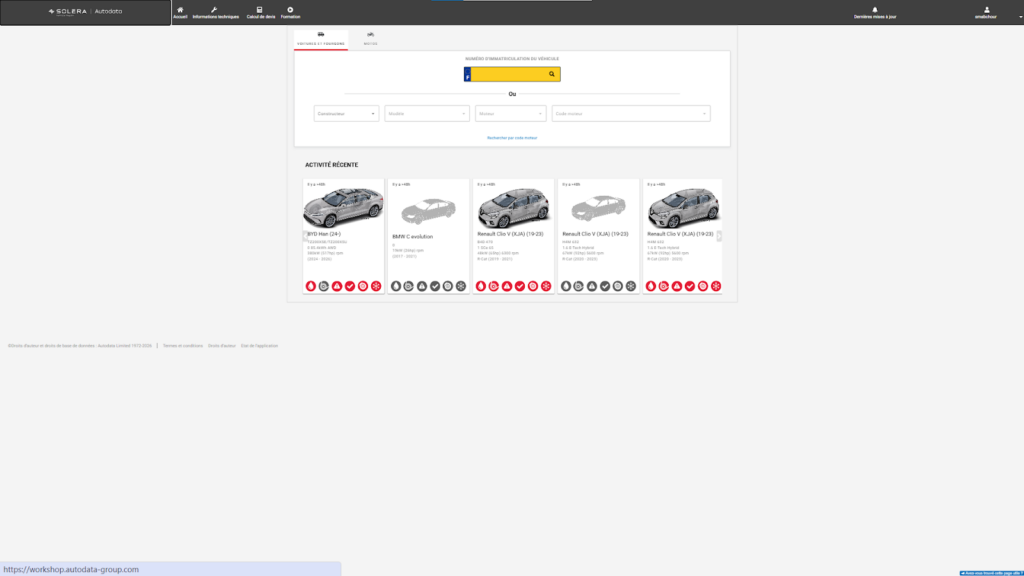Viewport: 1024px width, 576px height.
Task: Open the Modèle dropdown
Action: (x=427, y=114)
